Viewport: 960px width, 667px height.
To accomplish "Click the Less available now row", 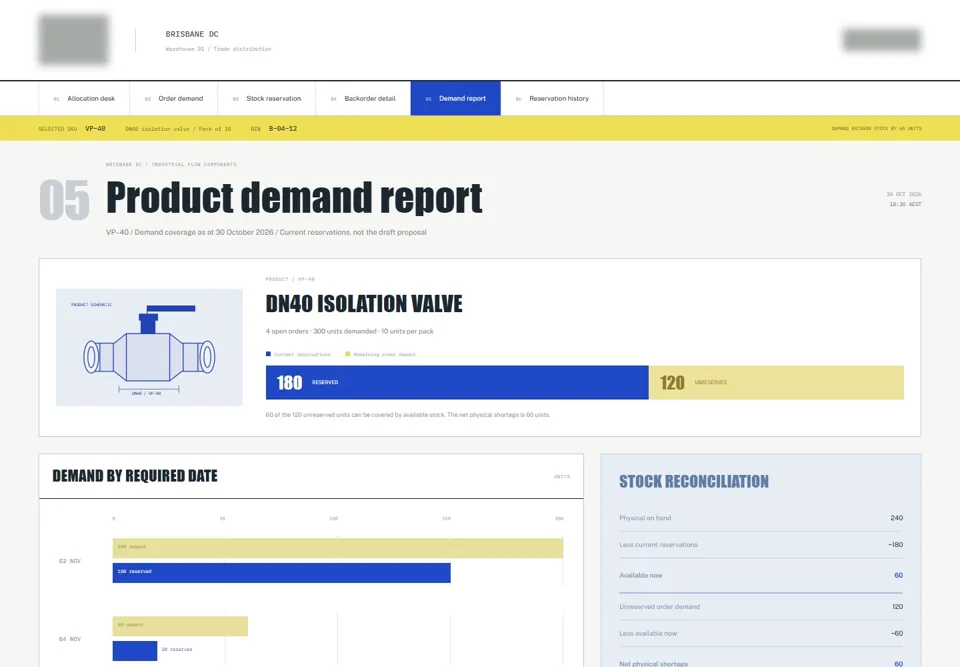I will 761,633.
